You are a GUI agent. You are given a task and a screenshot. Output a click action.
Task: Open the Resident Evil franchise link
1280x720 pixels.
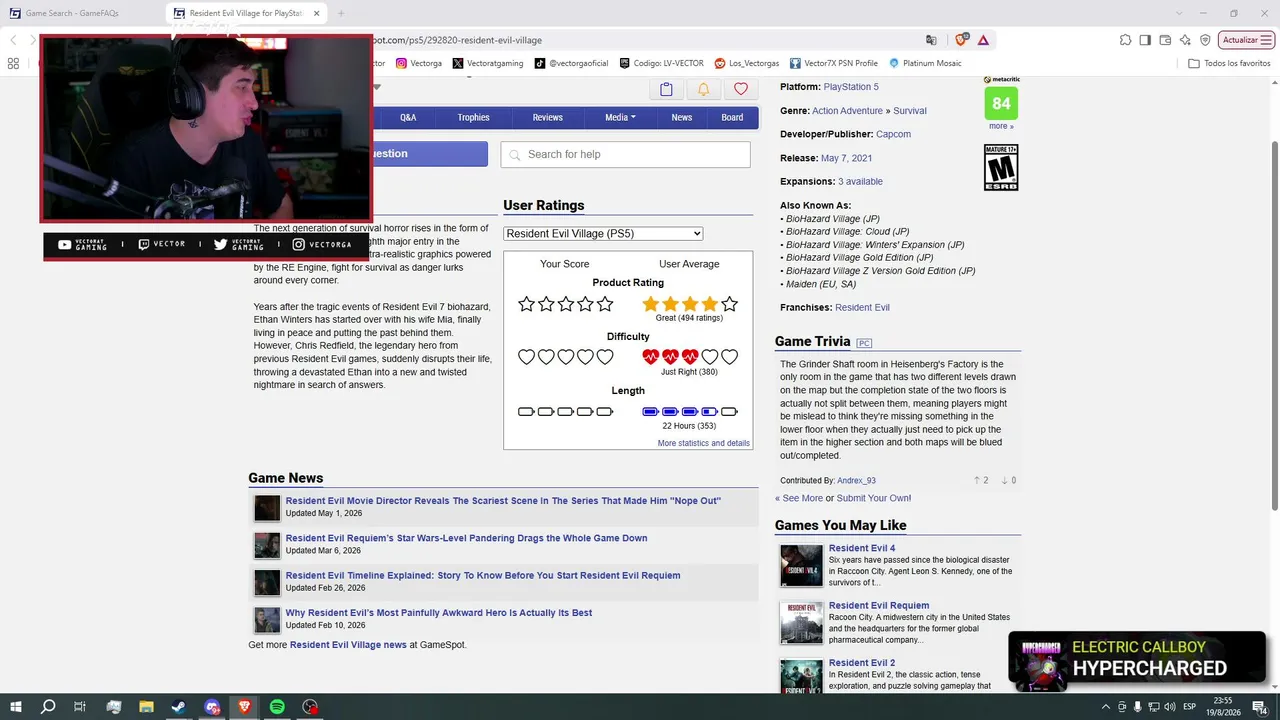[862, 308]
